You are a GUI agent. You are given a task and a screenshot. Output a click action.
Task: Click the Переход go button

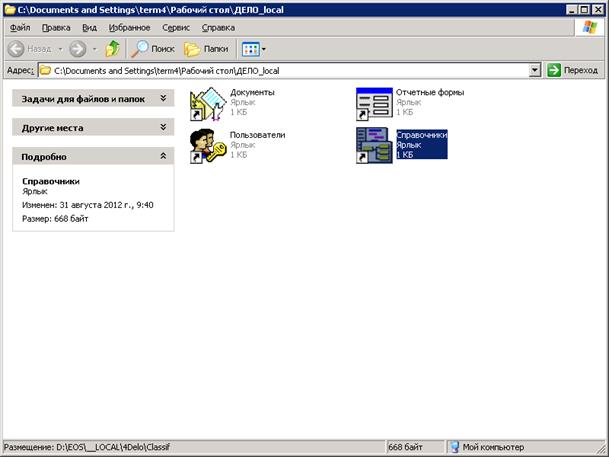tap(572, 70)
